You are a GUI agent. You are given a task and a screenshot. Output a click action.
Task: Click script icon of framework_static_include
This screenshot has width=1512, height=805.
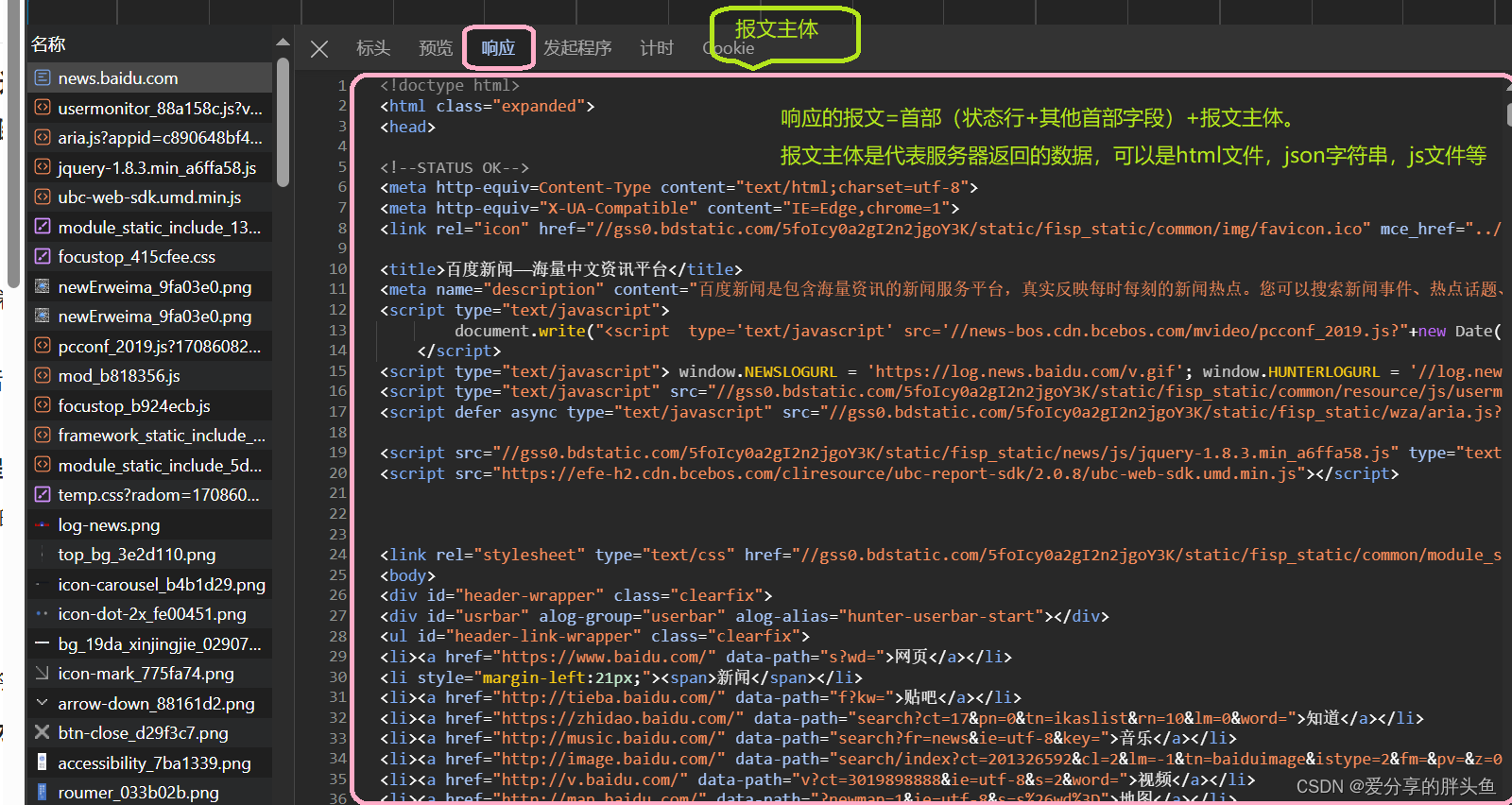tap(42, 435)
